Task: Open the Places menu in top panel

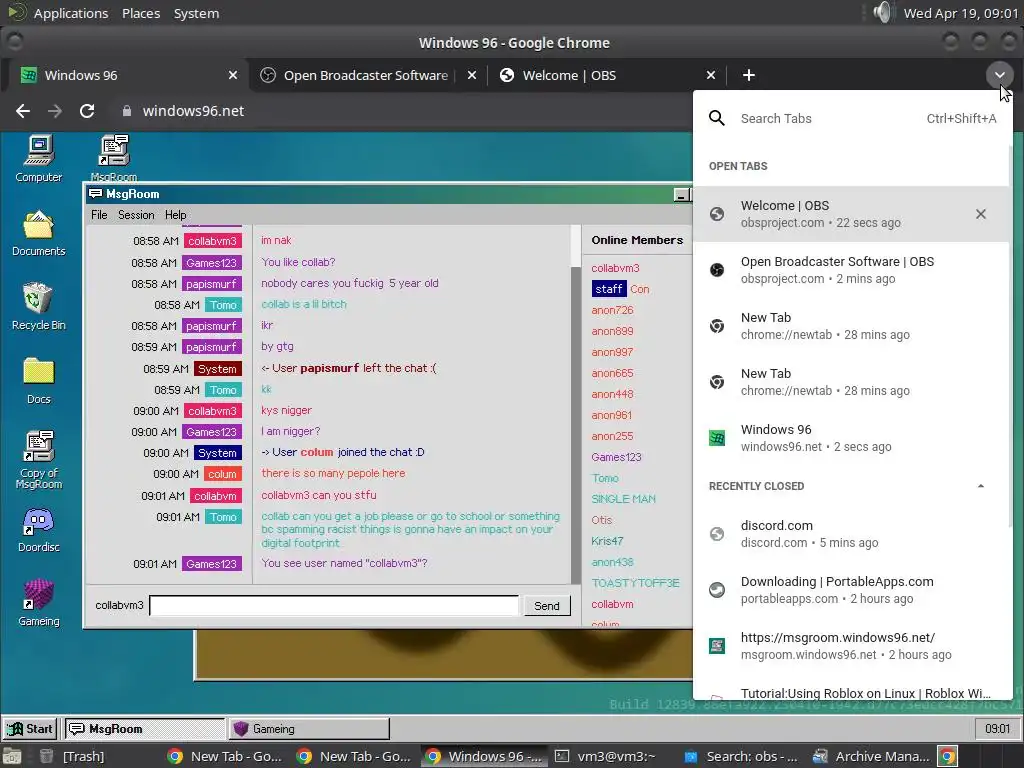Action: point(141,13)
